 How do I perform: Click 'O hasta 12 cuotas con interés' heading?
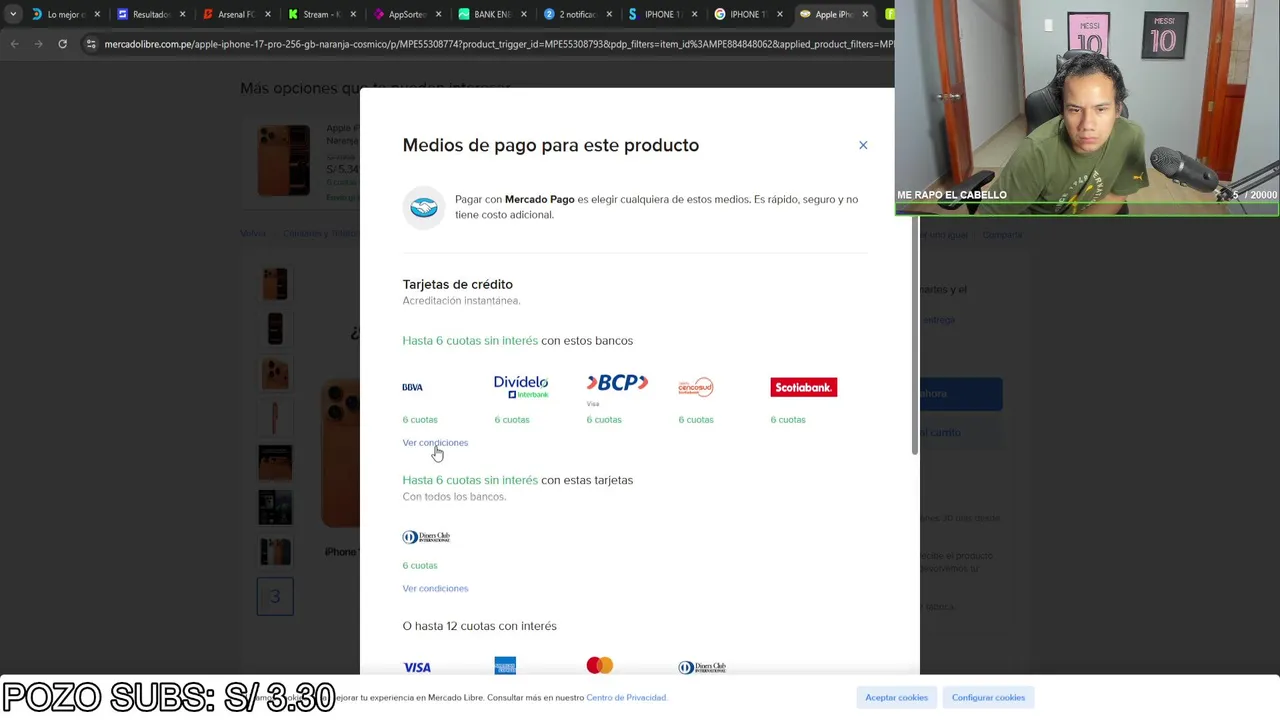pyautogui.click(x=479, y=626)
